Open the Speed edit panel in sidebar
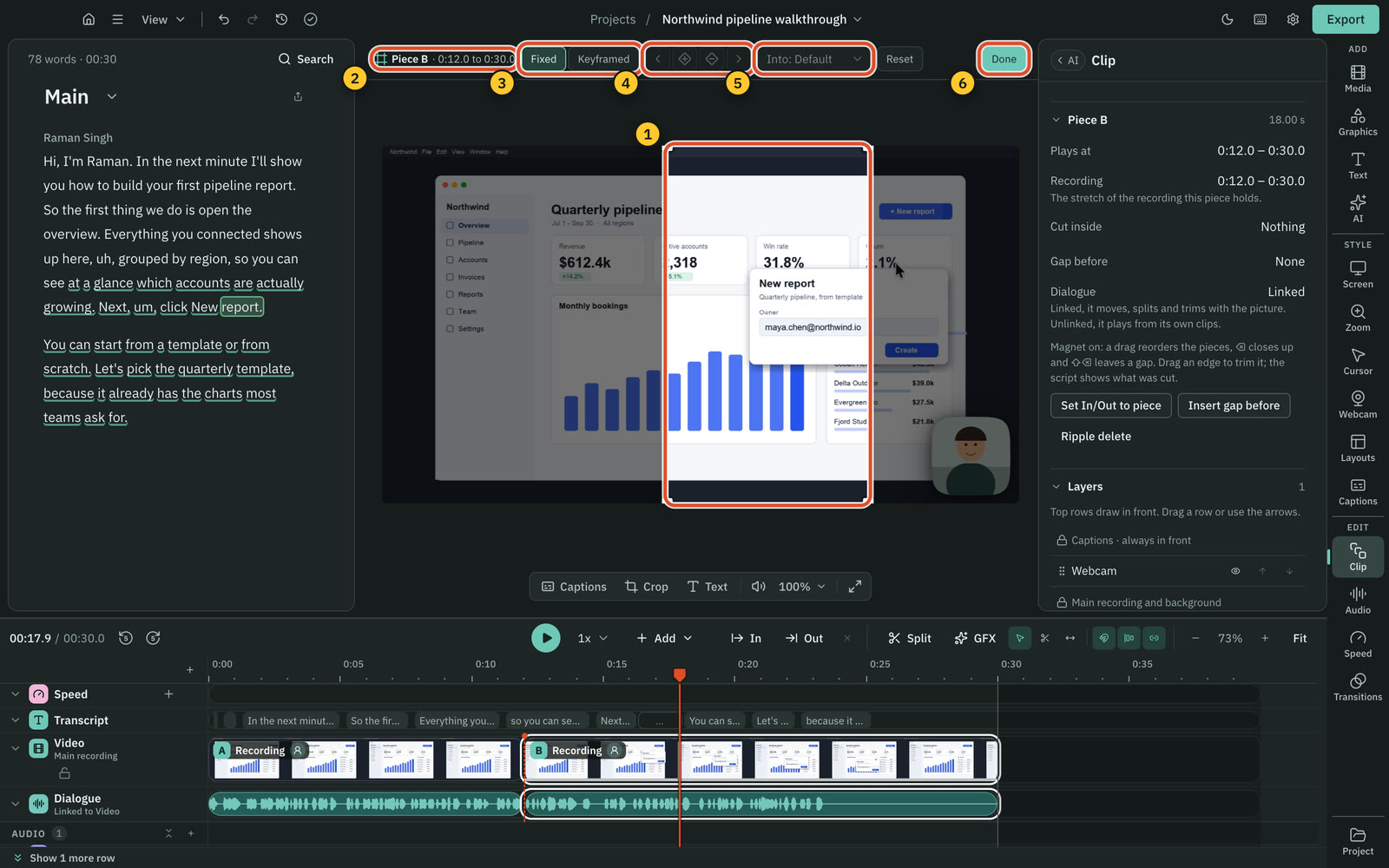Image resolution: width=1389 pixels, height=868 pixels. [x=1358, y=643]
